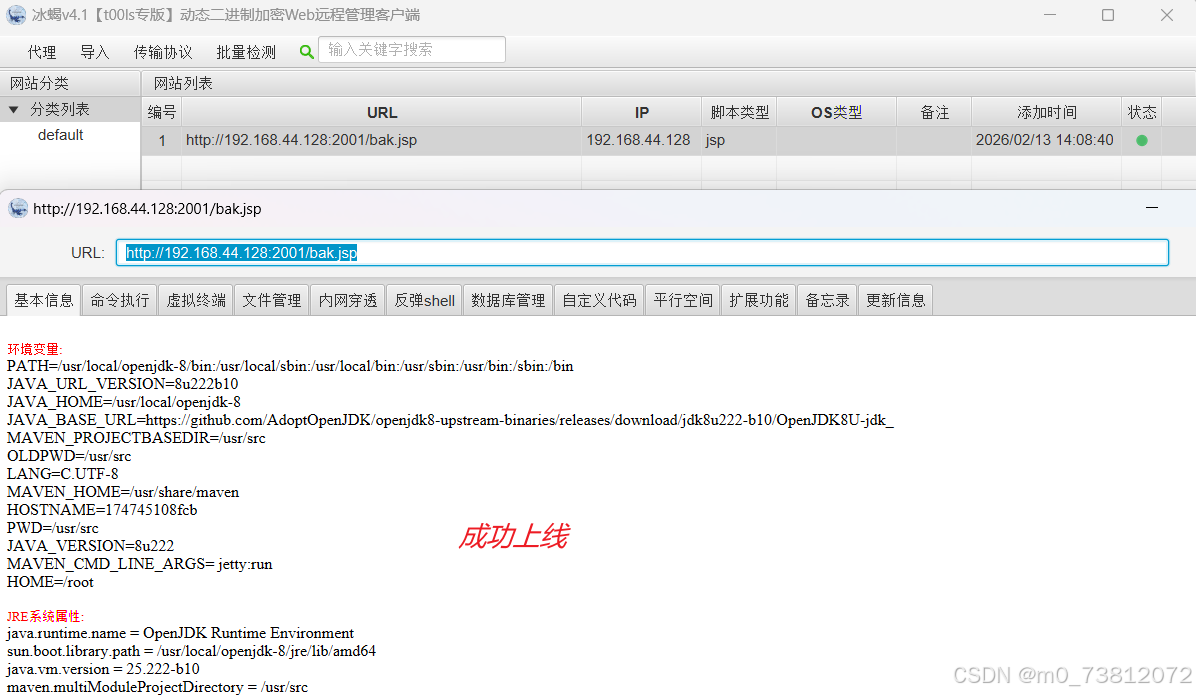Image resolution: width=1196 pixels, height=695 pixels.
Task: Sort by the URL column header
Action: click(x=381, y=112)
